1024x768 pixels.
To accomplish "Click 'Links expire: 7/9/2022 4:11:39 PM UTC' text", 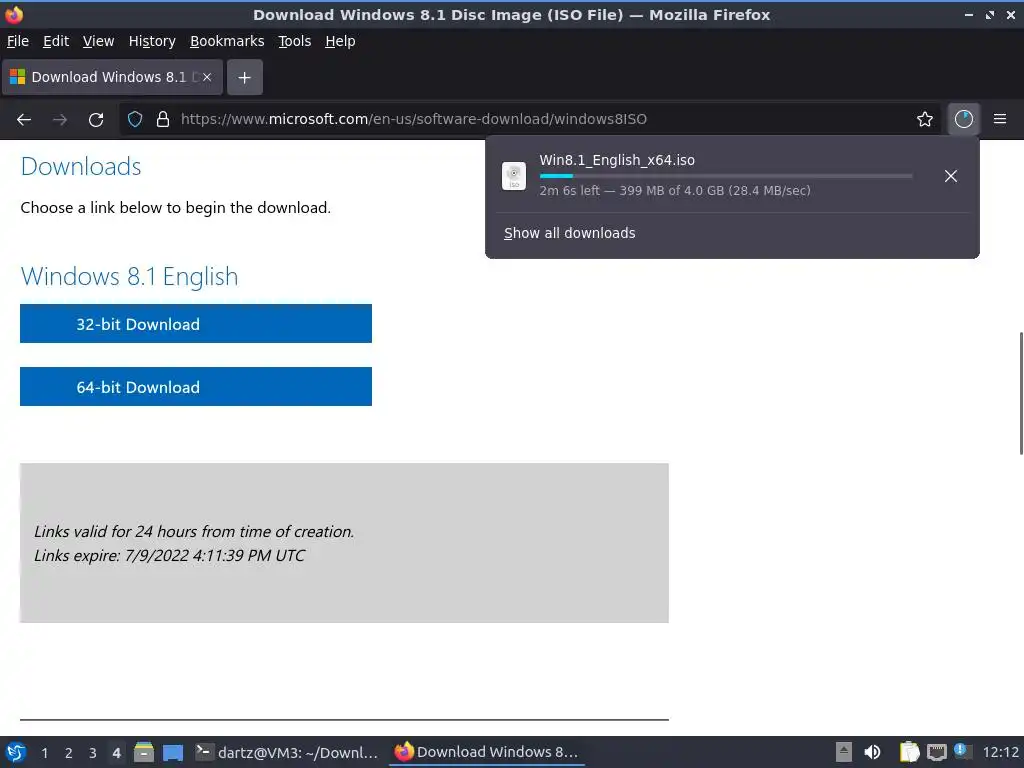I will [169, 556].
